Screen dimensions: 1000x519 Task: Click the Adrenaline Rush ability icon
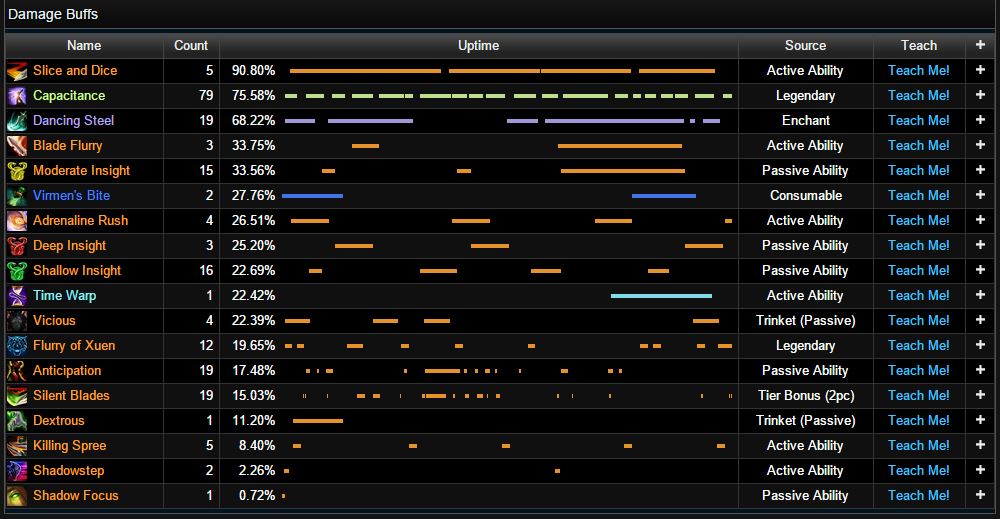pyautogui.click(x=17, y=221)
